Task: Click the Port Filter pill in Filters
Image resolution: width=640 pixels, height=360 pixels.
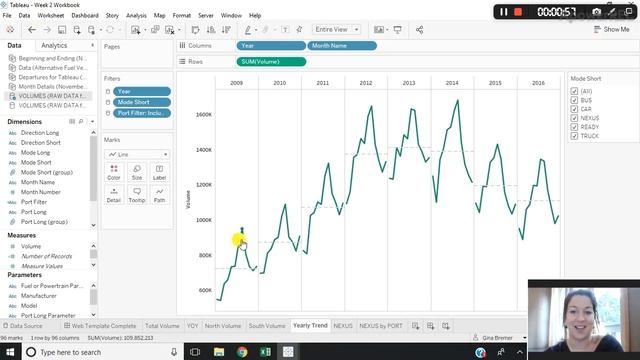Action: pos(142,113)
